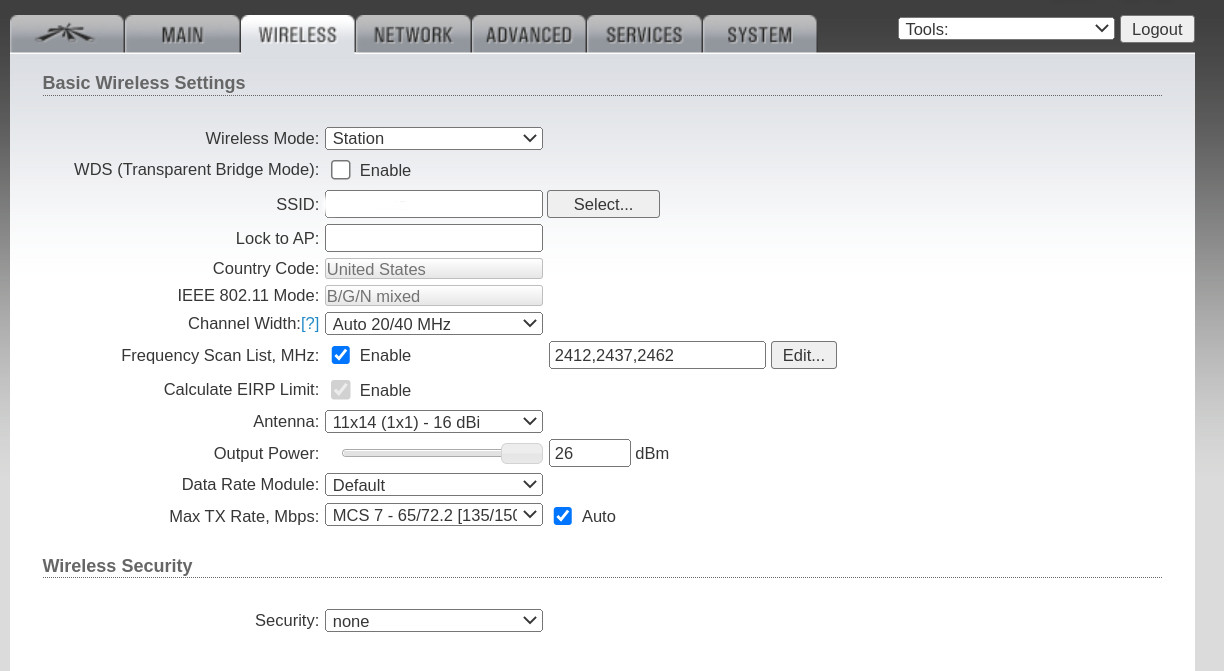The width and height of the screenshot is (1224, 671).
Task: Switch to the SYSTEM tab
Action: click(x=760, y=34)
